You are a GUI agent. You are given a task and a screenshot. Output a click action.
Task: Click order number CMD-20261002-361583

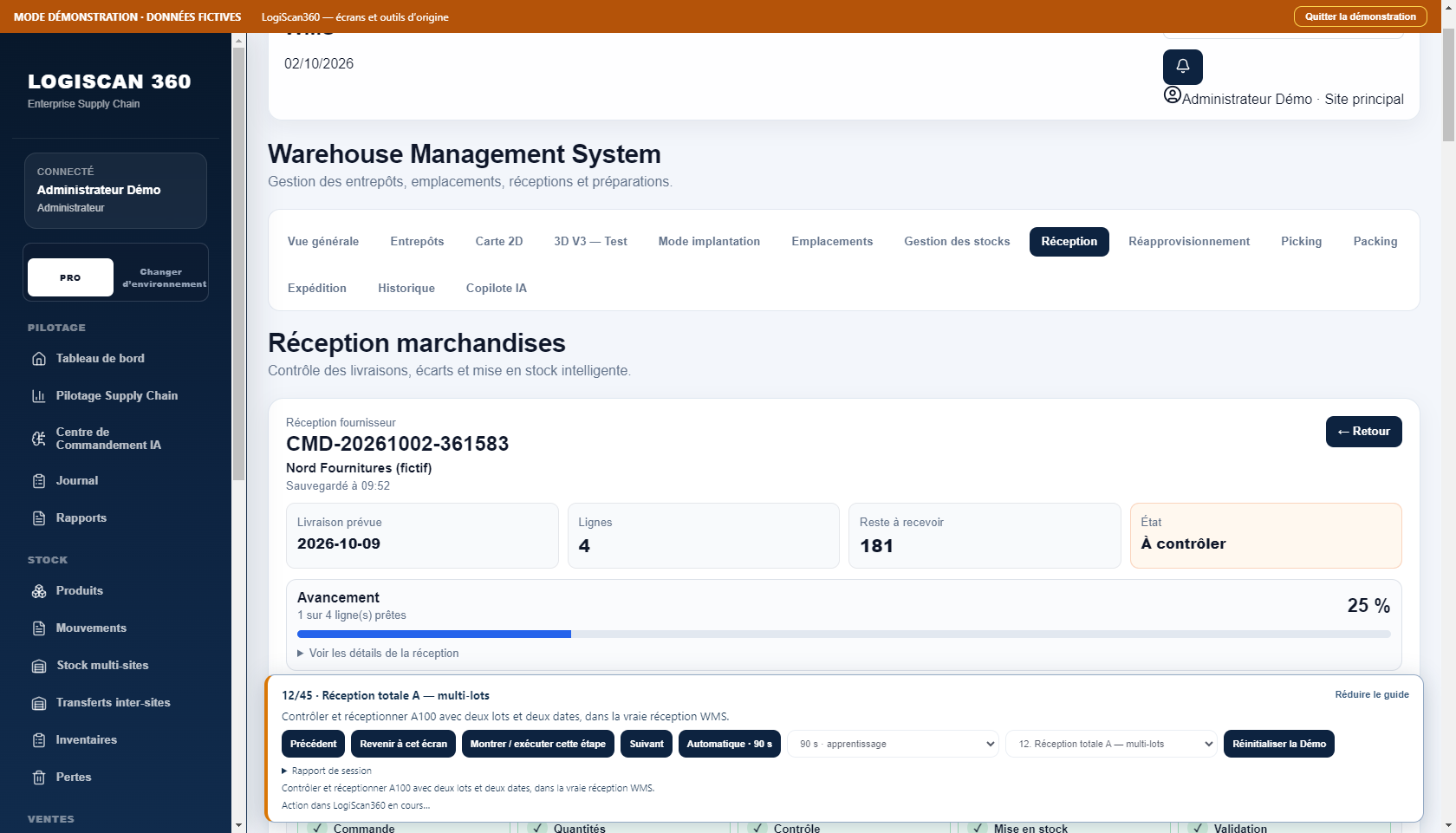click(x=398, y=444)
